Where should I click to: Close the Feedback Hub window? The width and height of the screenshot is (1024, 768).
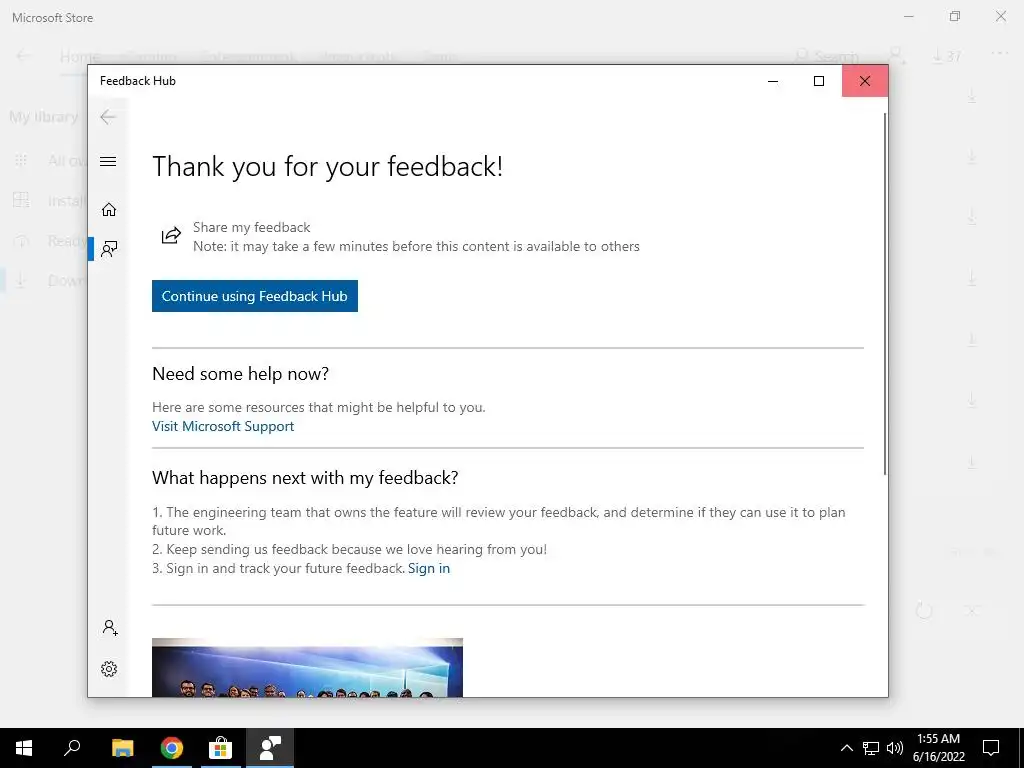pos(865,81)
